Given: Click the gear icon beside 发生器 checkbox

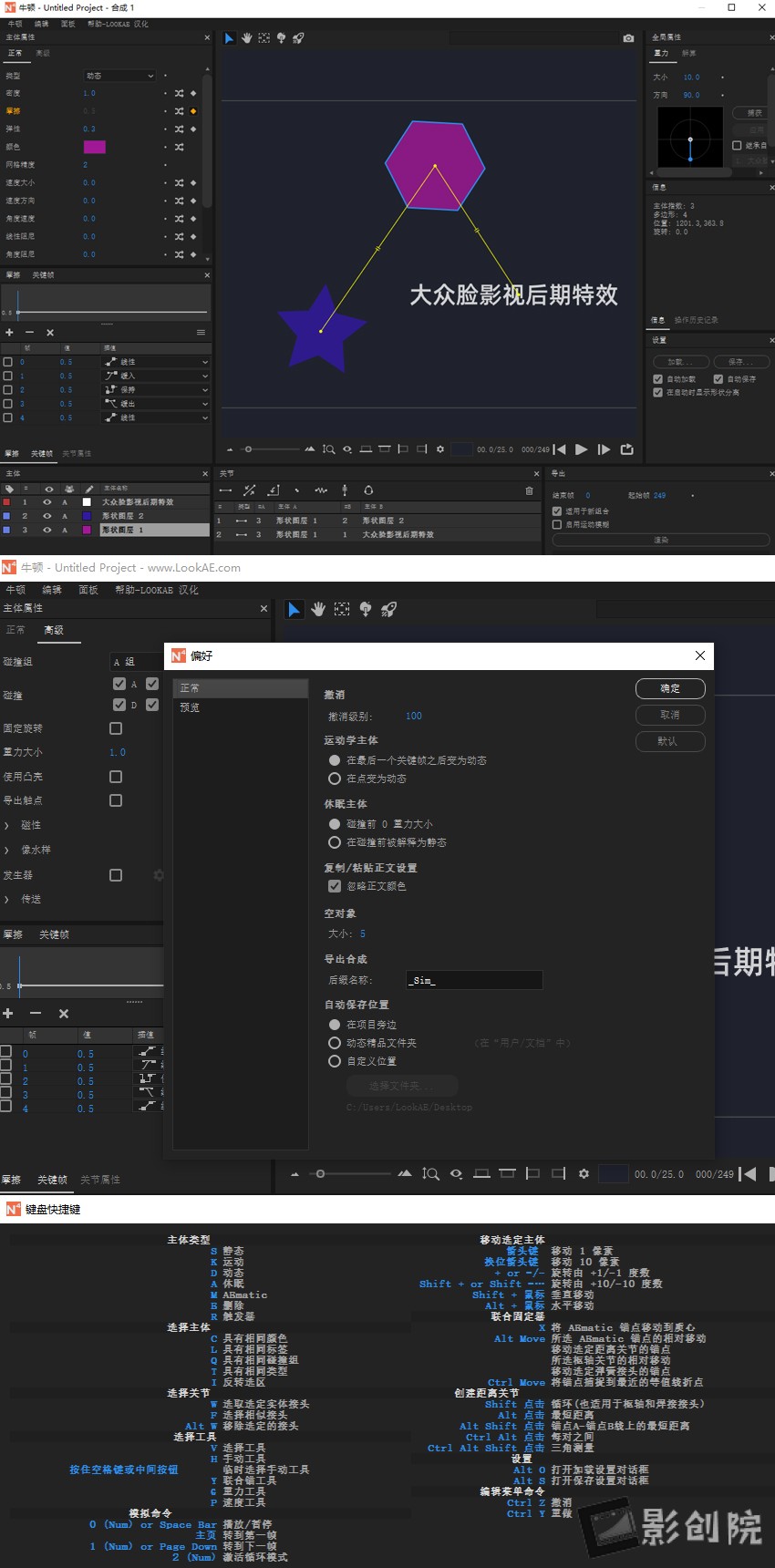Looking at the screenshot, I should coord(159,875).
